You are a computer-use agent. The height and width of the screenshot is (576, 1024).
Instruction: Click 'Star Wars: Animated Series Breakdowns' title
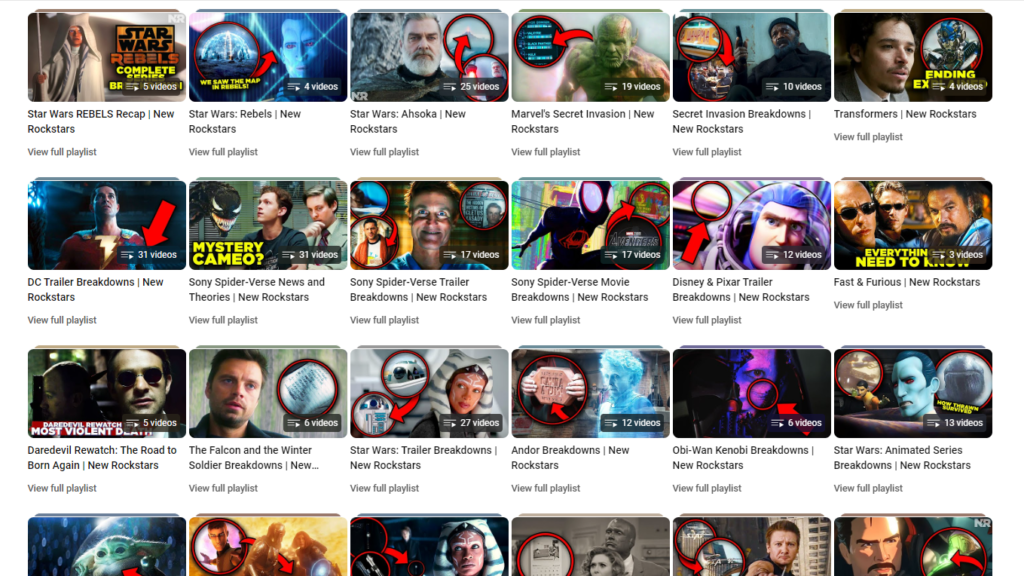click(902, 457)
